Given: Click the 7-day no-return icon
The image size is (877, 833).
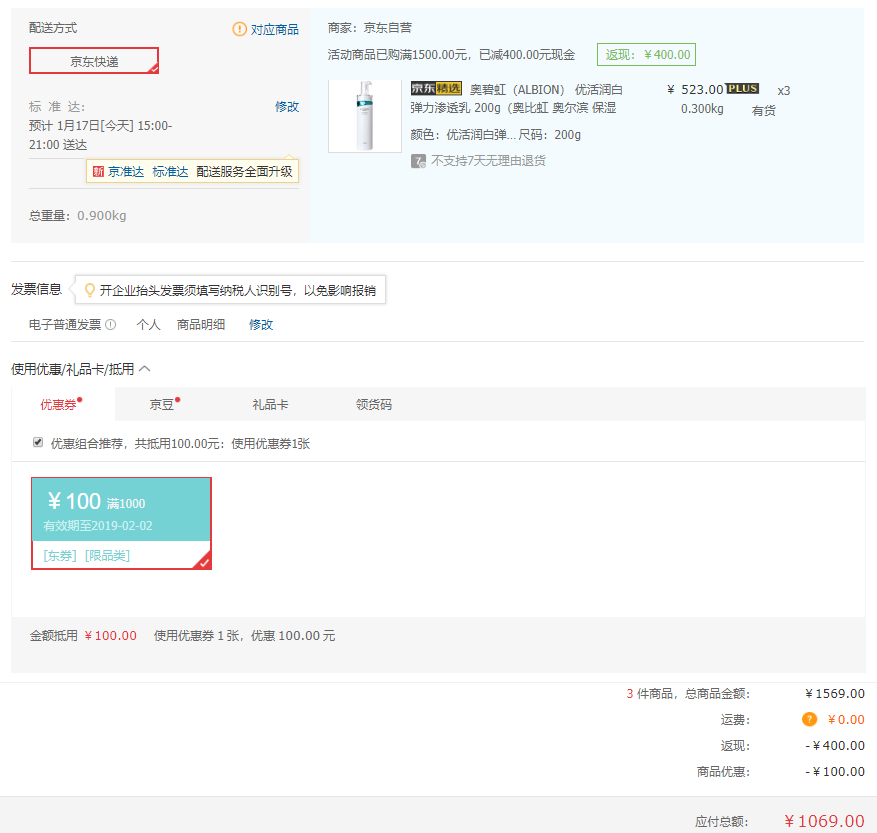Looking at the screenshot, I should coord(418,161).
